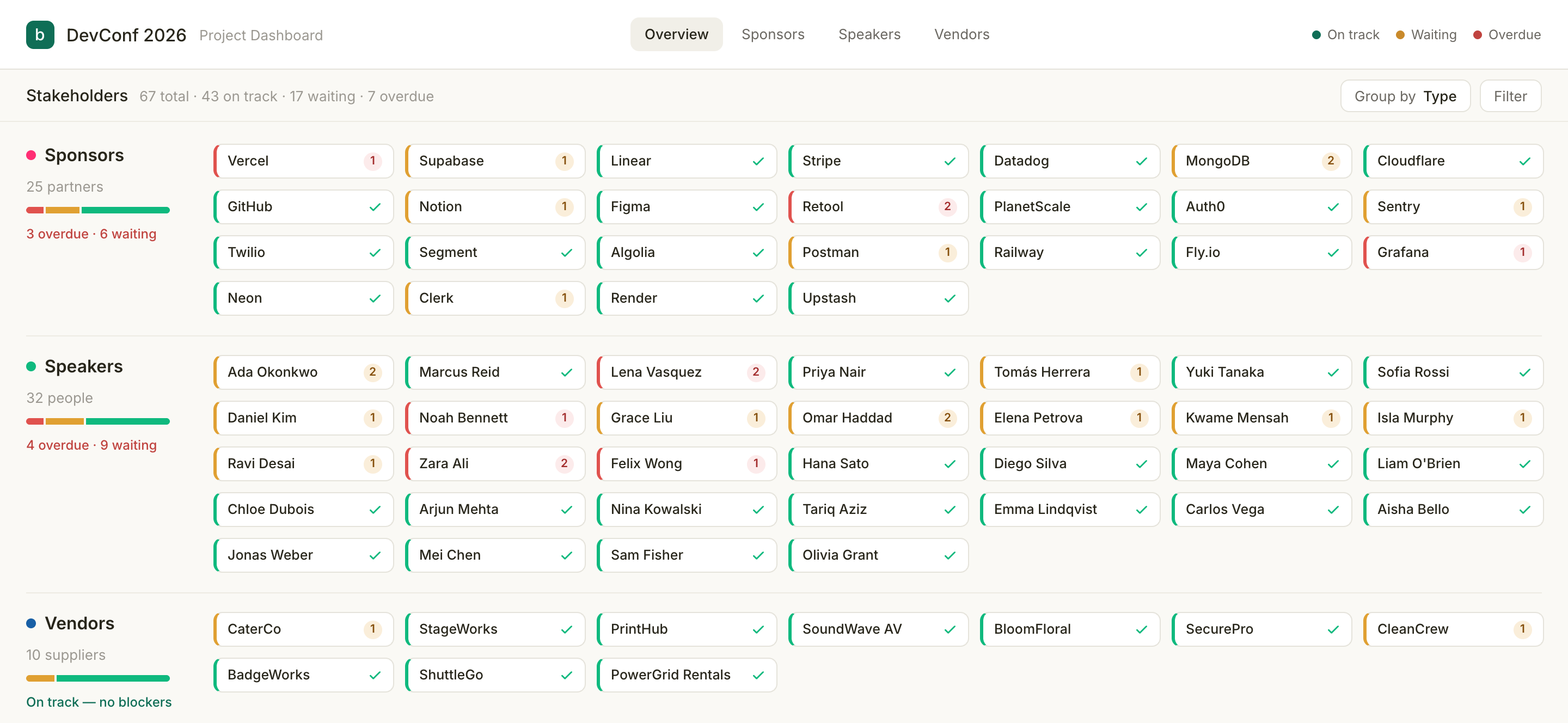Switch to the Overview tab
The width and height of the screenshot is (1568, 723).
tap(676, 34)
